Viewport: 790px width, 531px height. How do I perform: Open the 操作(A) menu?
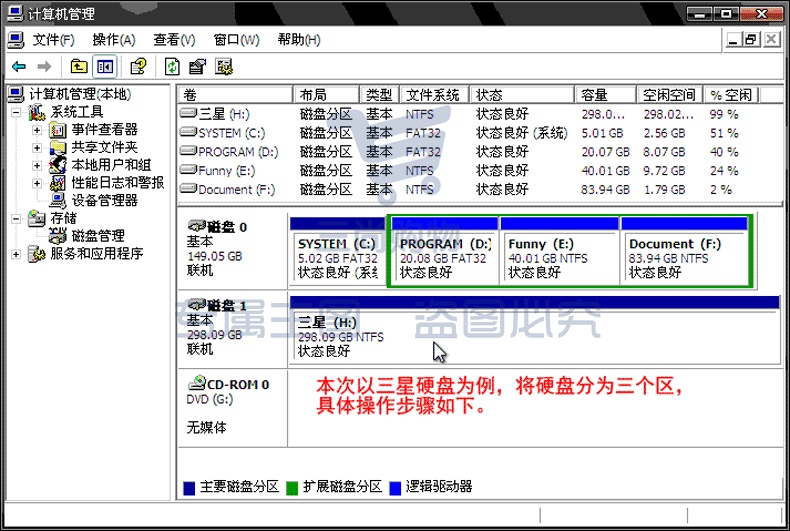click(114, 40)
